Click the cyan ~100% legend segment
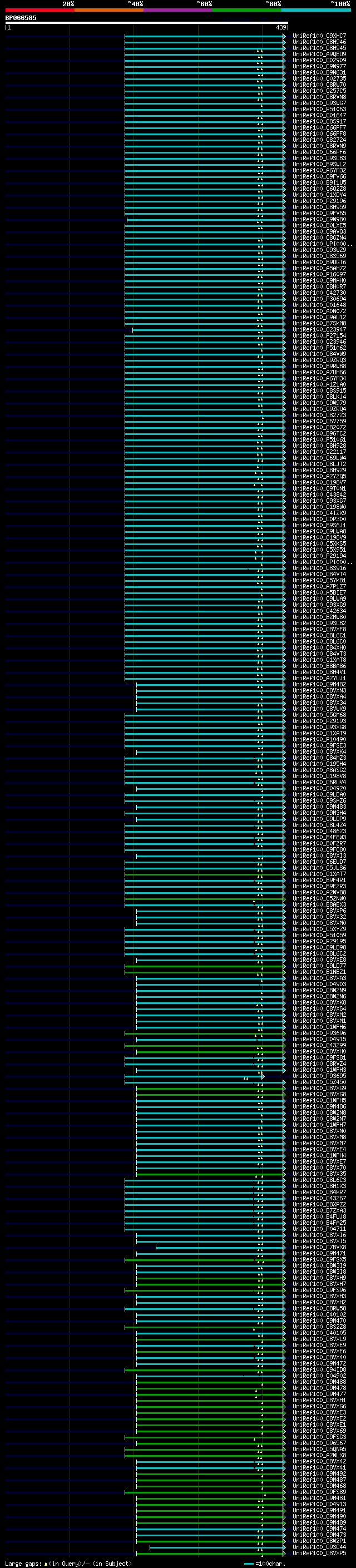This screenshot has height=1568, width=356. pos(317,11)
